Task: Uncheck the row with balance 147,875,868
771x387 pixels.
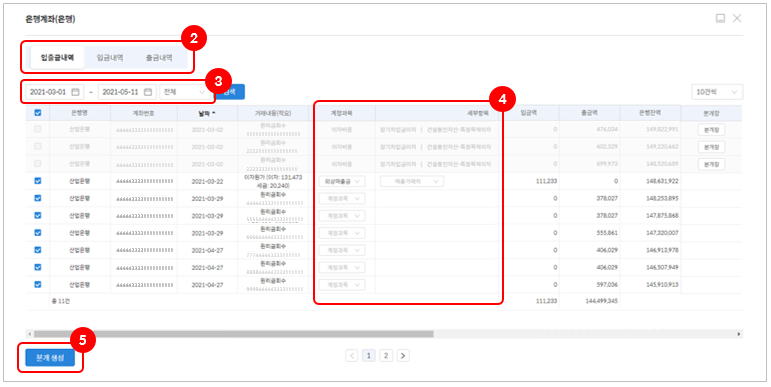Action: click(38, 215)
